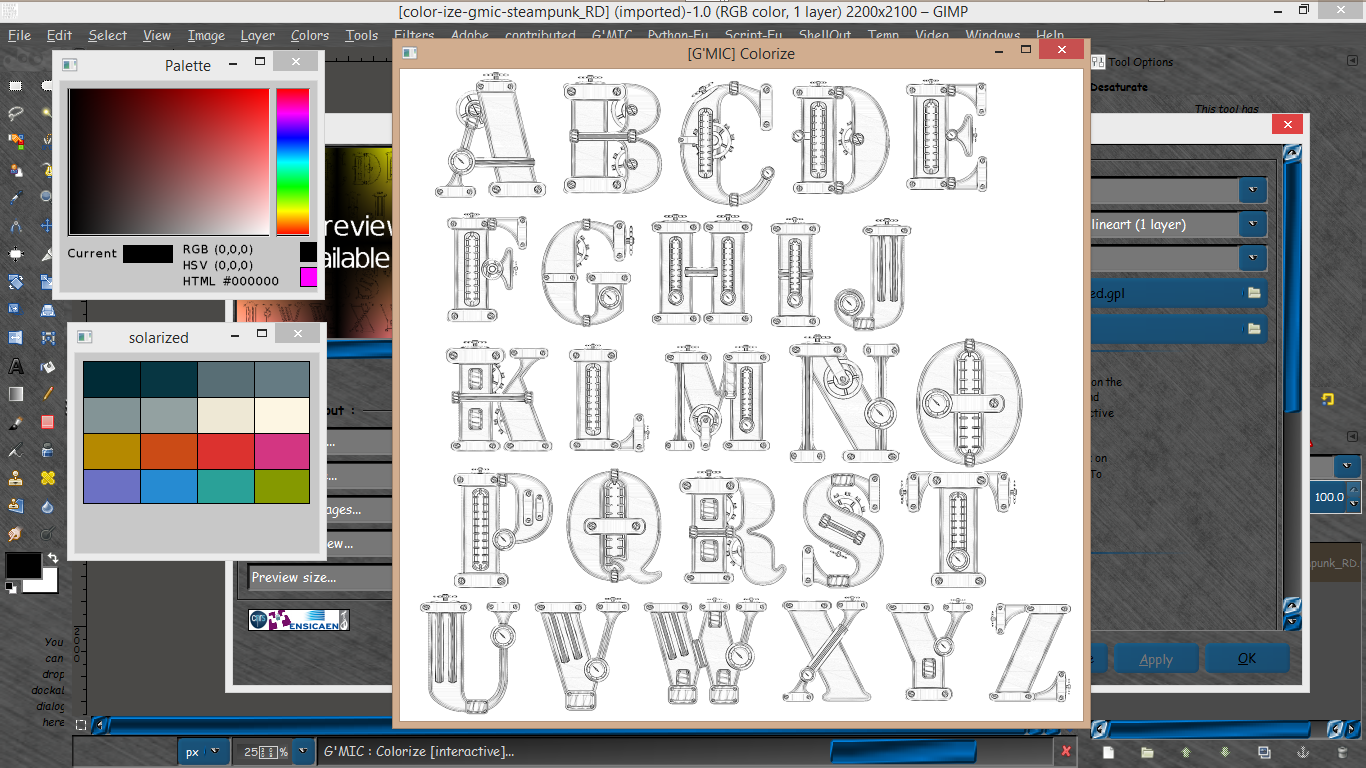Open the Image menu
Screen dimensions: 1366x768
click(x=206, y=35)
